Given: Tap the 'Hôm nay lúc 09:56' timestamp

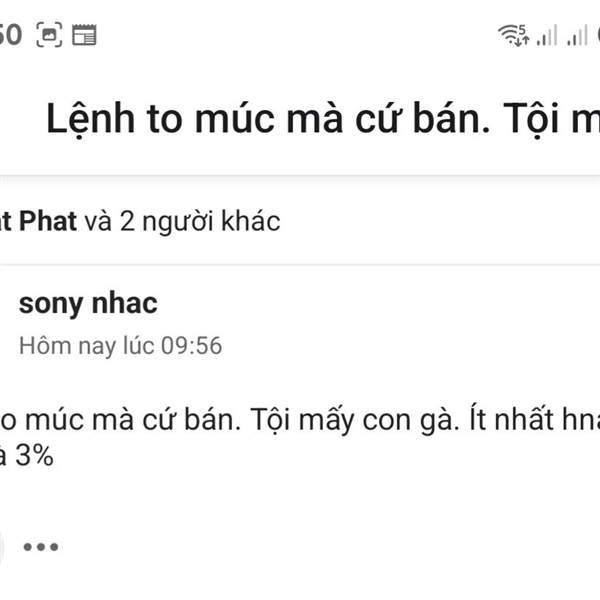Looking at the screenshot, I should (121, 346).
